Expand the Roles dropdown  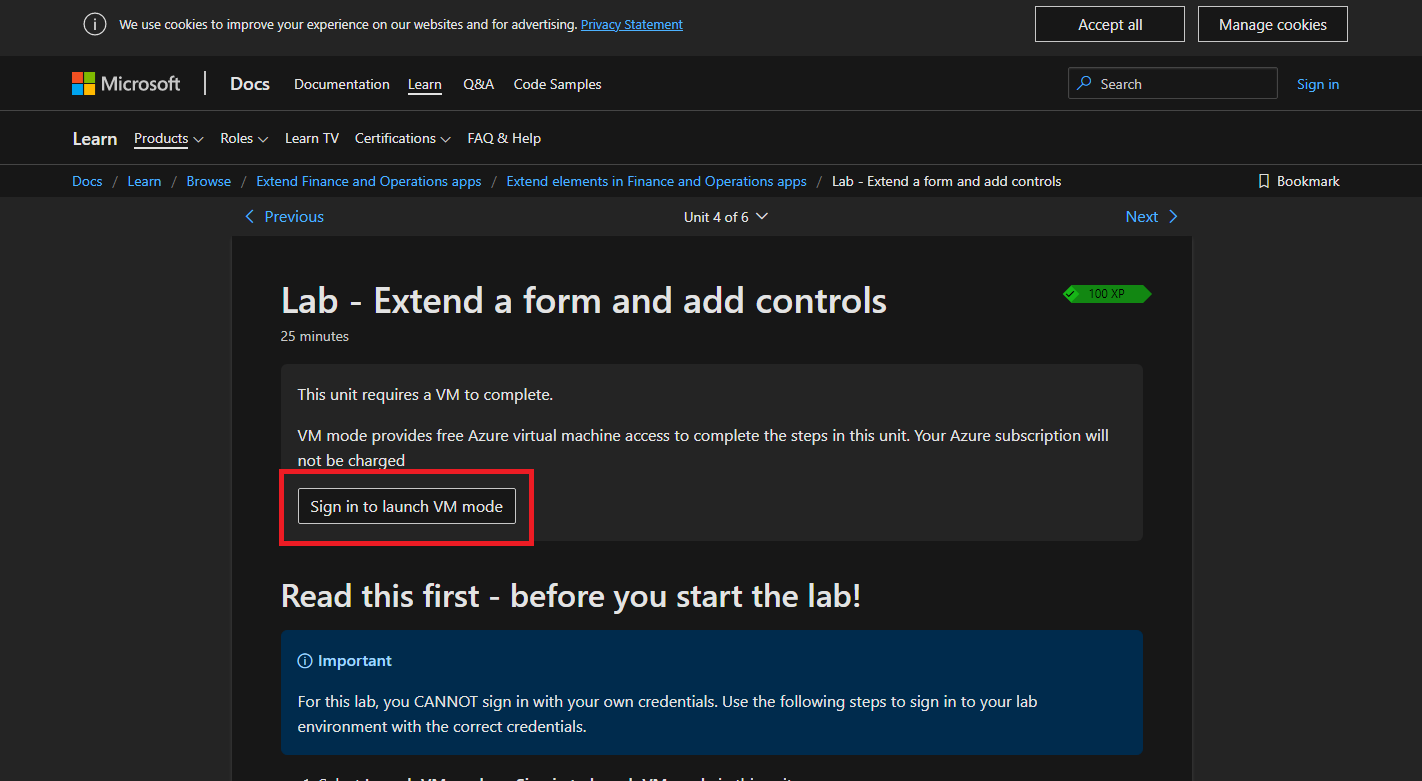244,139
